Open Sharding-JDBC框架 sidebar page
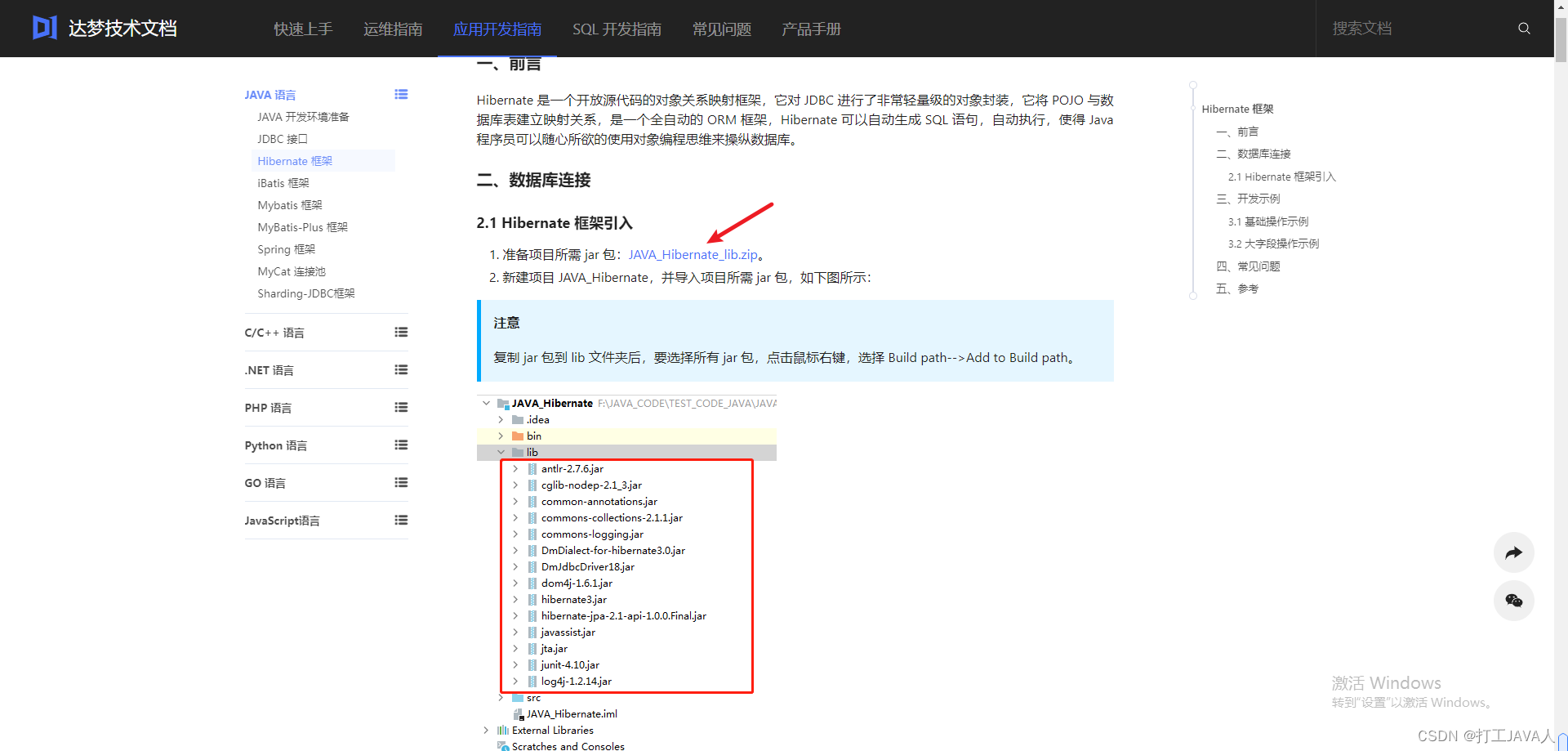 (x=306, y=293)
